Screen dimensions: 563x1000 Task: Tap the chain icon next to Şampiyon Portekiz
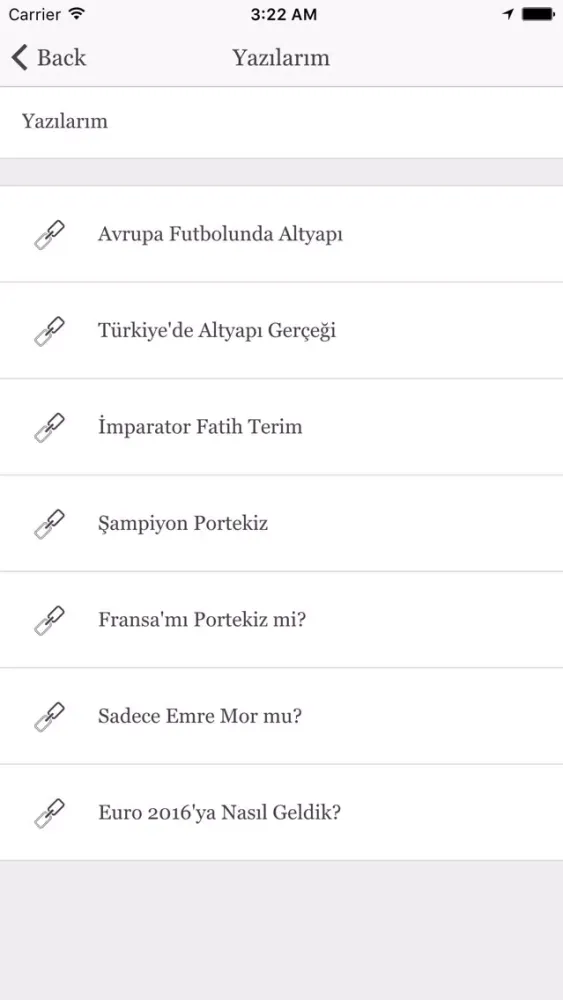(49, 524)
